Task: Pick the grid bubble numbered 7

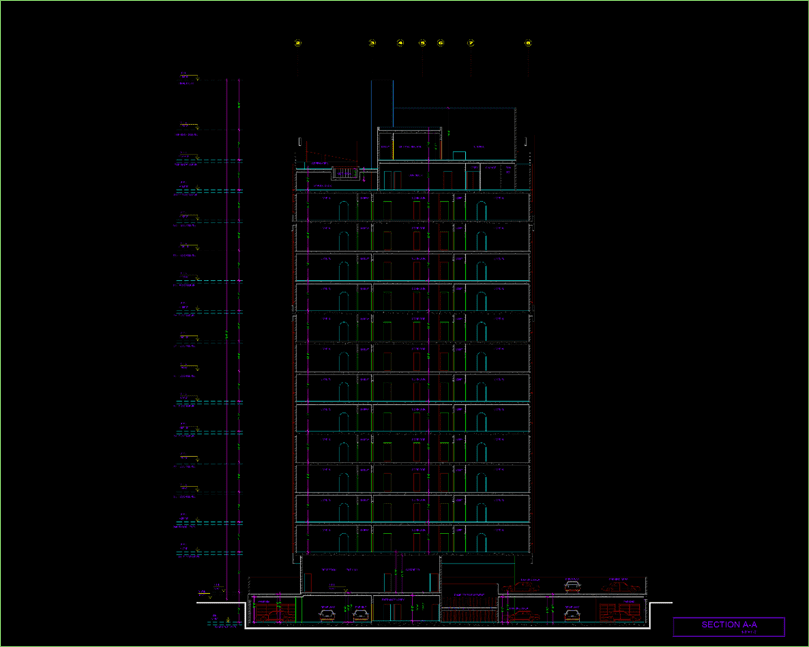Action: (x=471, y=43)
